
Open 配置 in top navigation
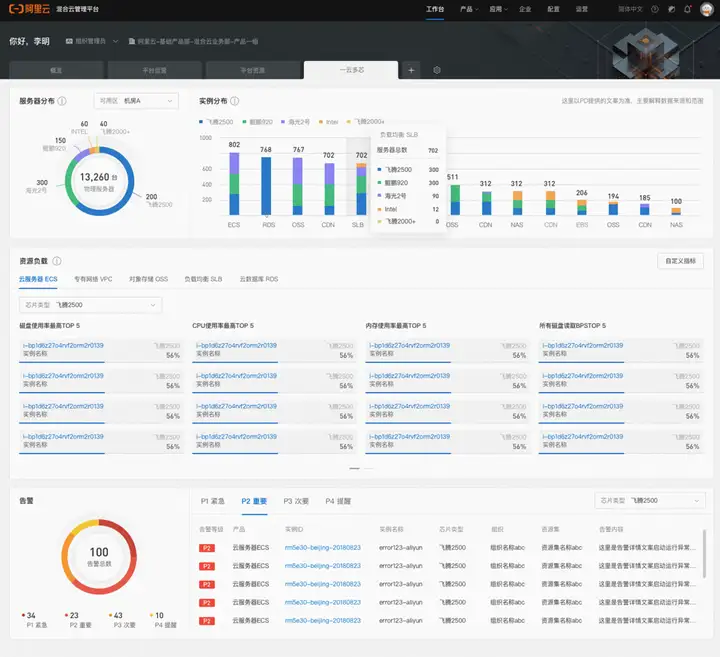point(553,9)
